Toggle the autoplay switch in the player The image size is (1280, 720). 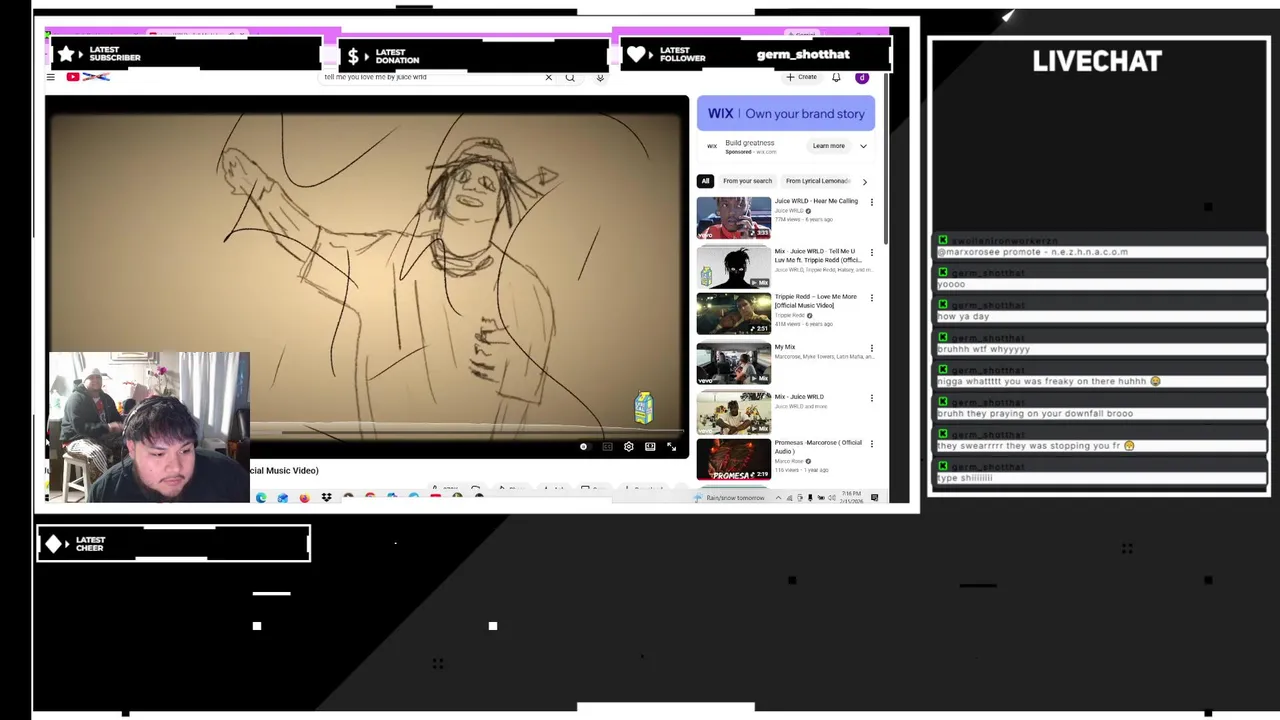[x=584, y=447]
